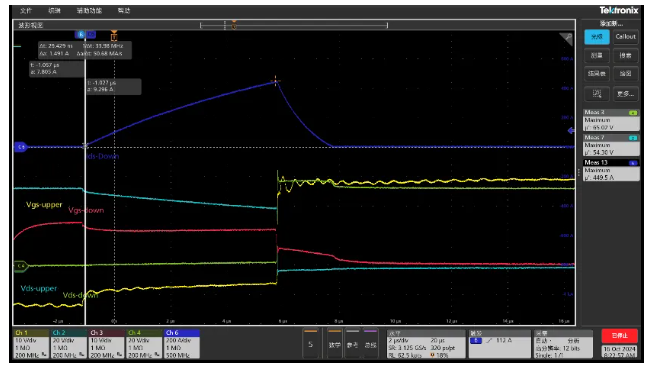
Task: Click the Ch 6 ground reference marker at left edge
Action: point(21,147)
